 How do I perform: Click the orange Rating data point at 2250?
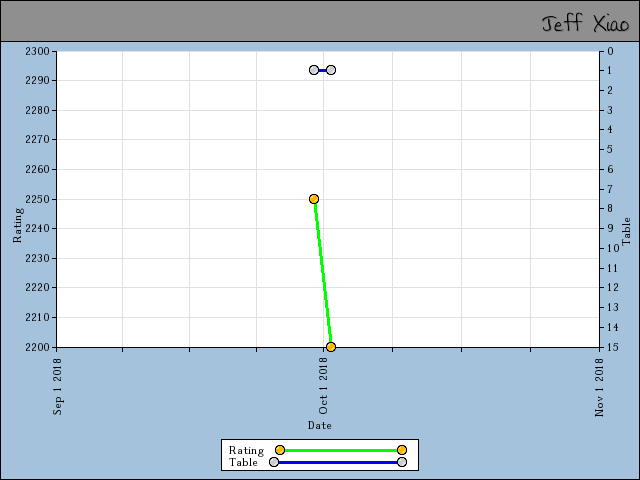[314, 199]
